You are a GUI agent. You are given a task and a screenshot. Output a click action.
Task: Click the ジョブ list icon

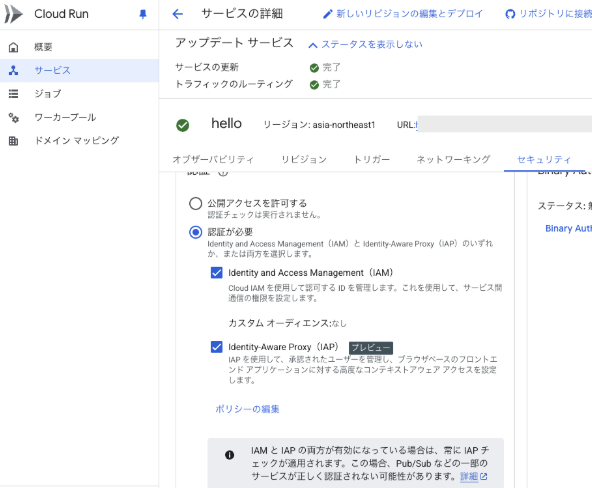[x=13, y=94]
